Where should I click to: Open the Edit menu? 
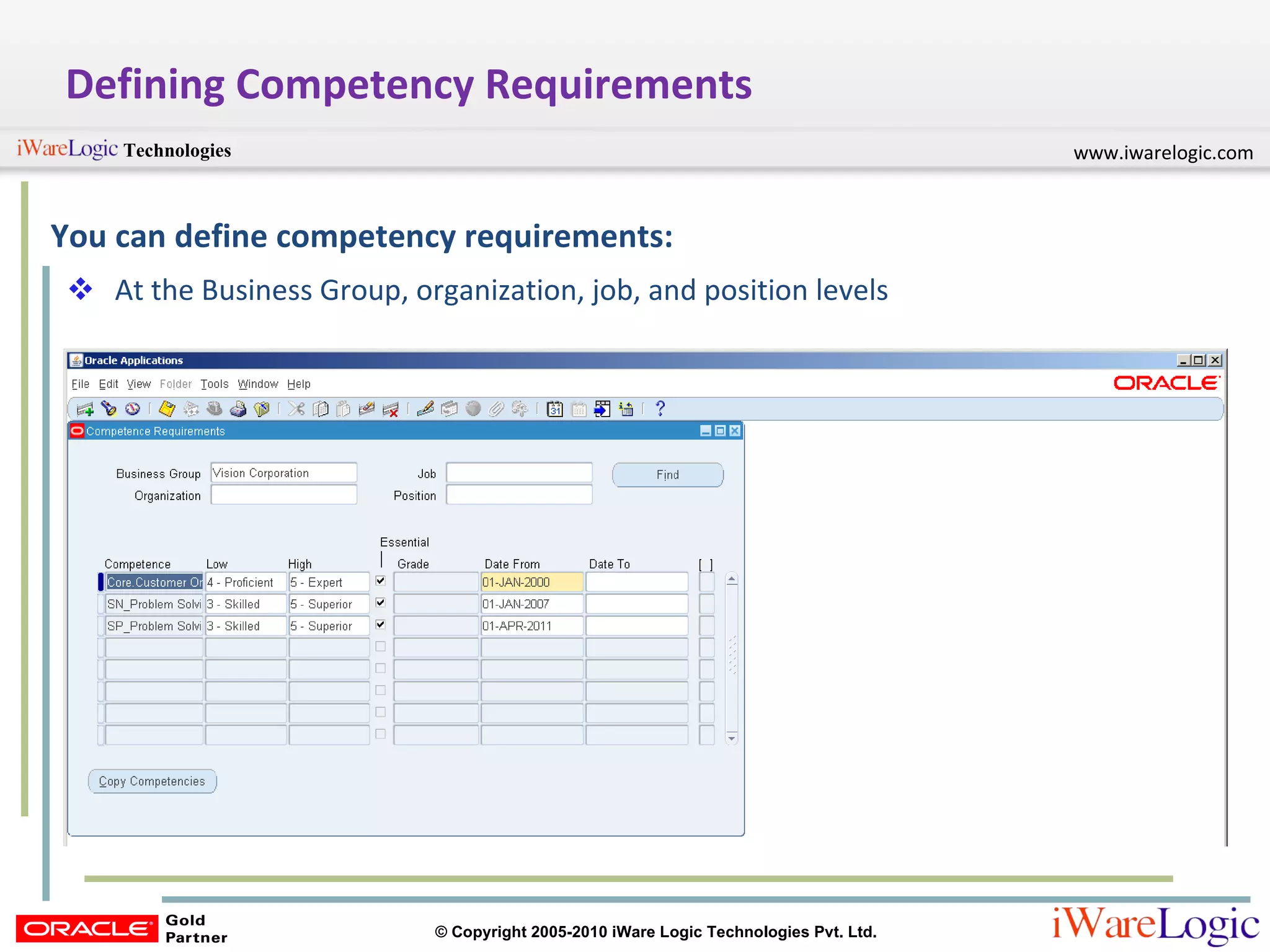point(109,384)
